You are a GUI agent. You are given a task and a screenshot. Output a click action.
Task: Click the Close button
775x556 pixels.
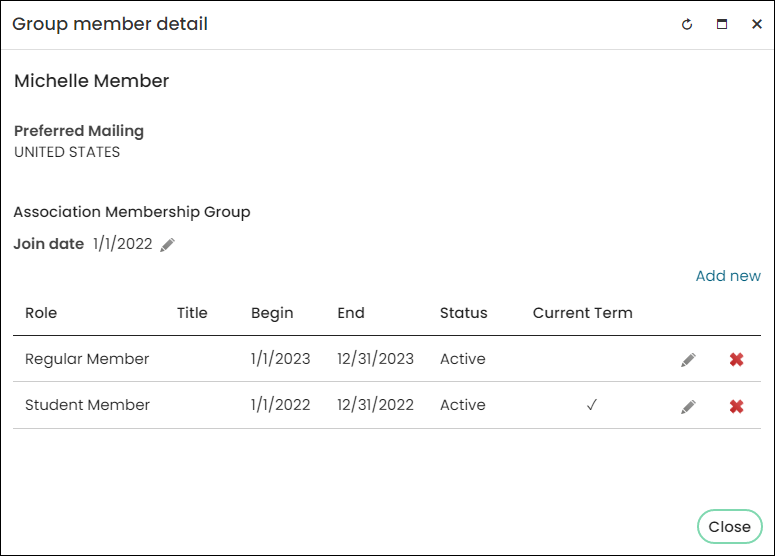pyautogui.click(x=730, y=527)
